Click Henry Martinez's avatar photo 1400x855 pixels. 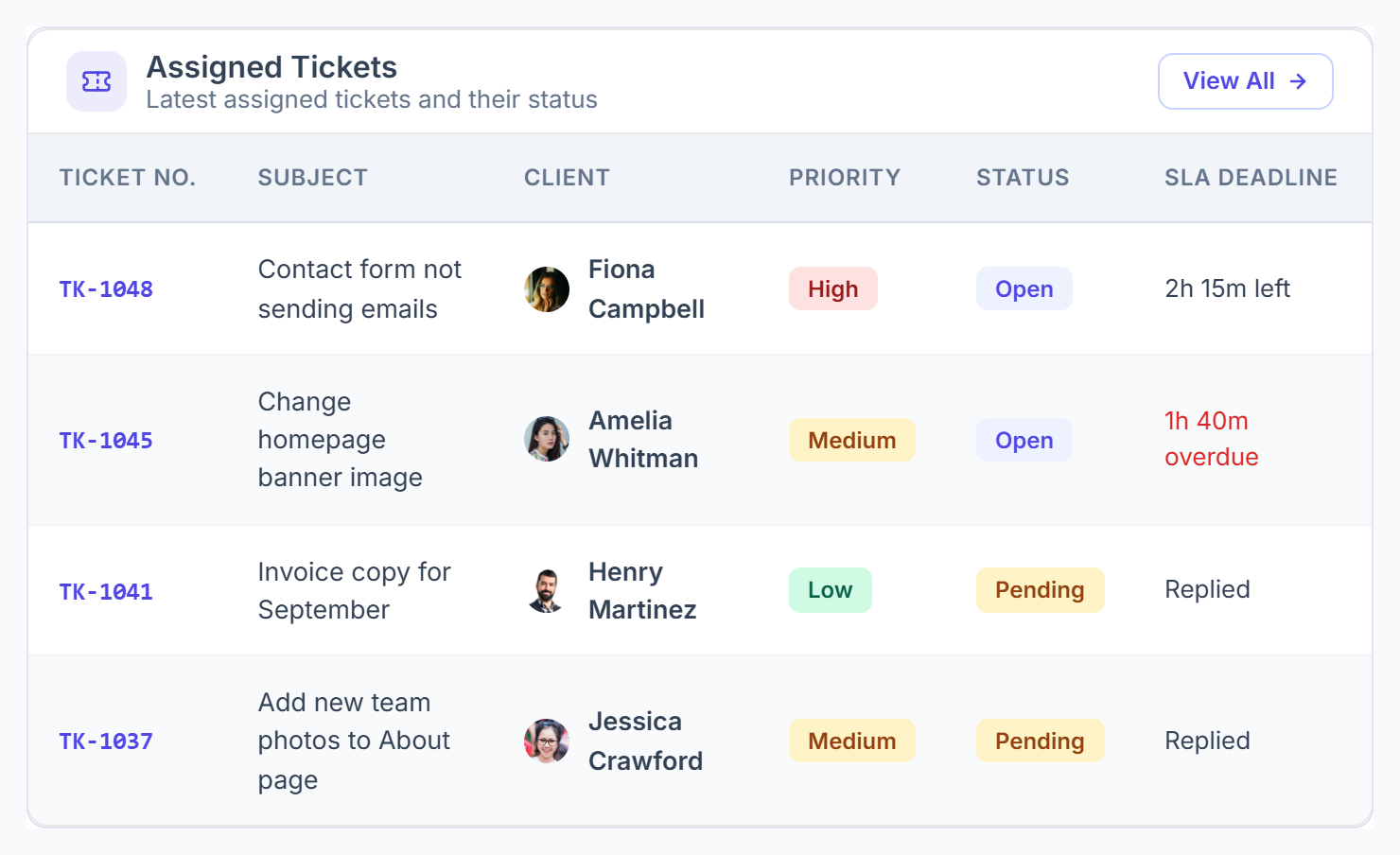click(x=547, y=590)
